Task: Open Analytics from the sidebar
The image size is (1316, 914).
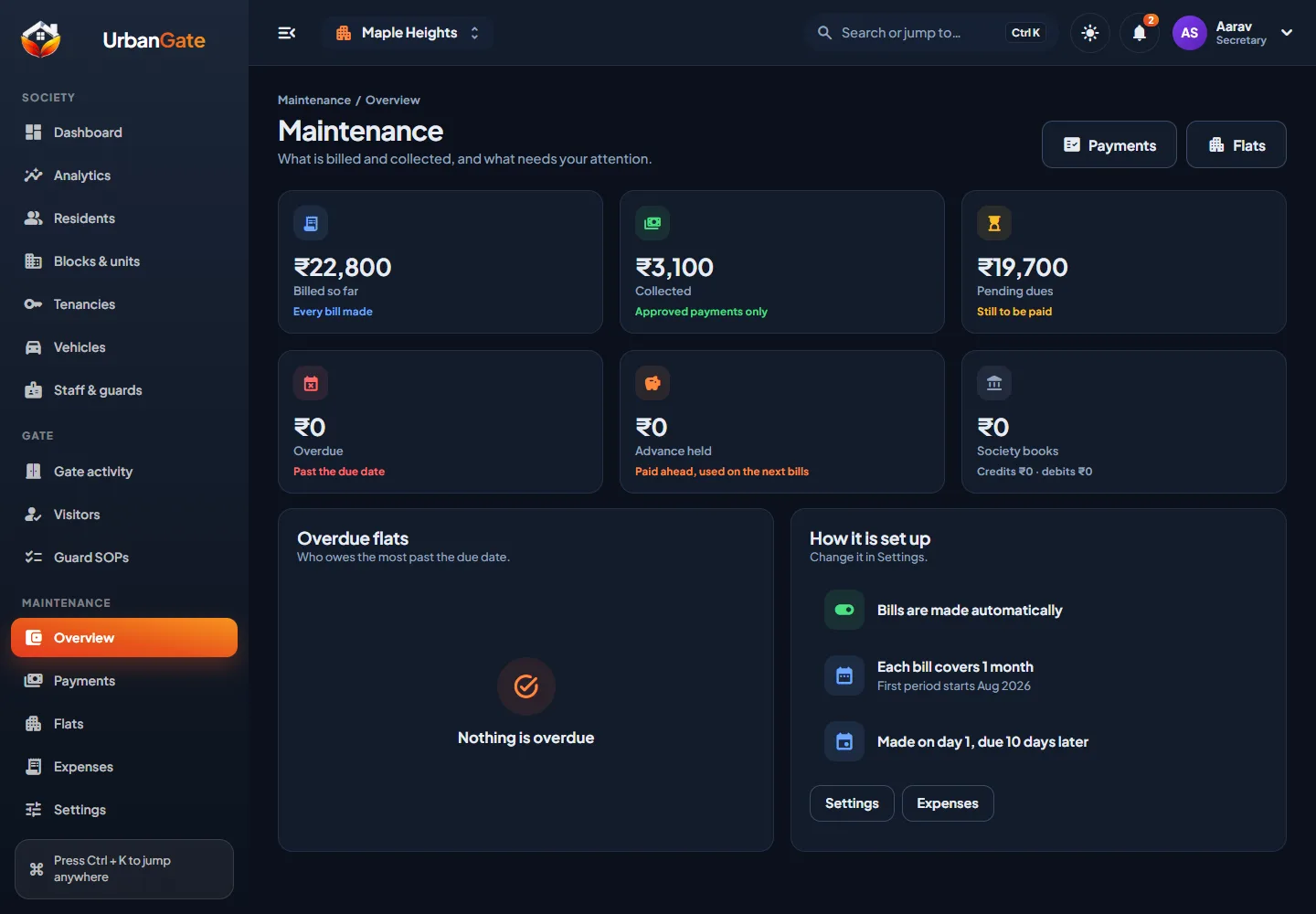Action: pyautogui.click(x=124, y=175)
